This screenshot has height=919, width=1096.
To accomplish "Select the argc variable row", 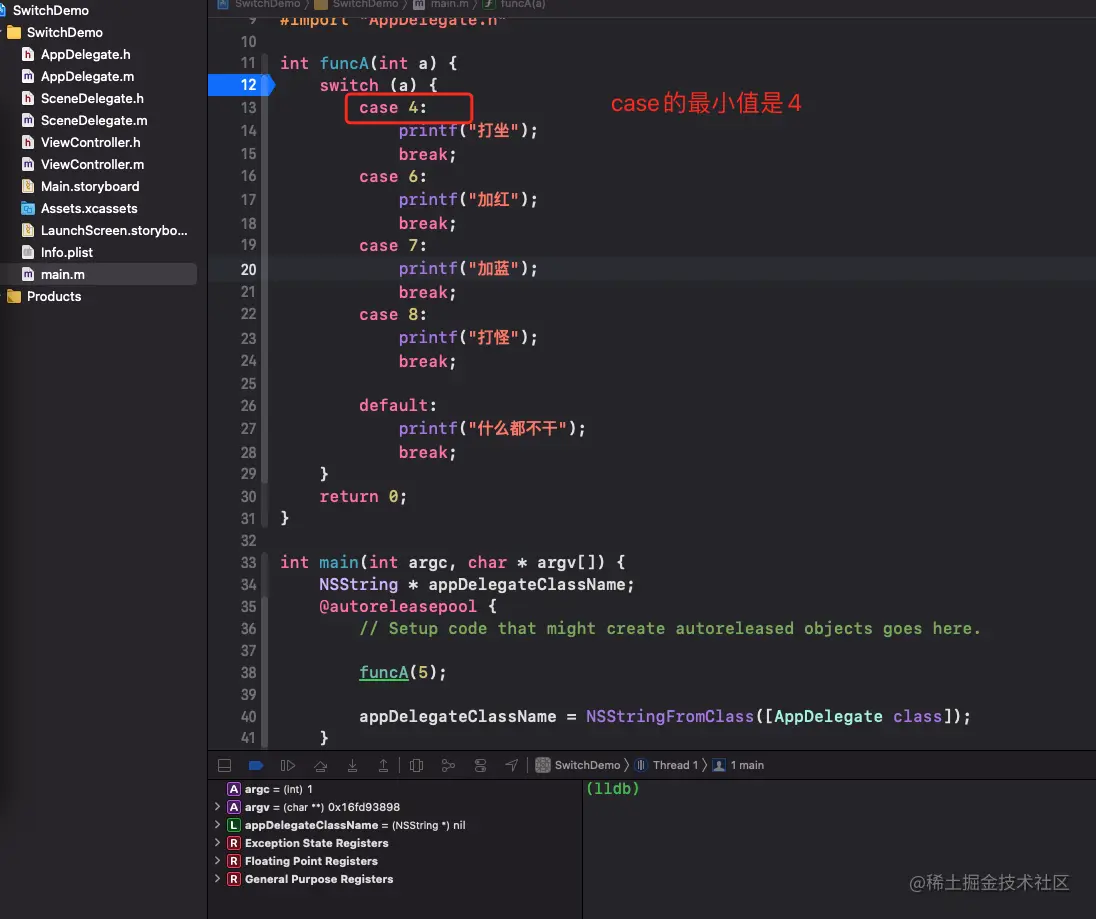I will point(395,789).
